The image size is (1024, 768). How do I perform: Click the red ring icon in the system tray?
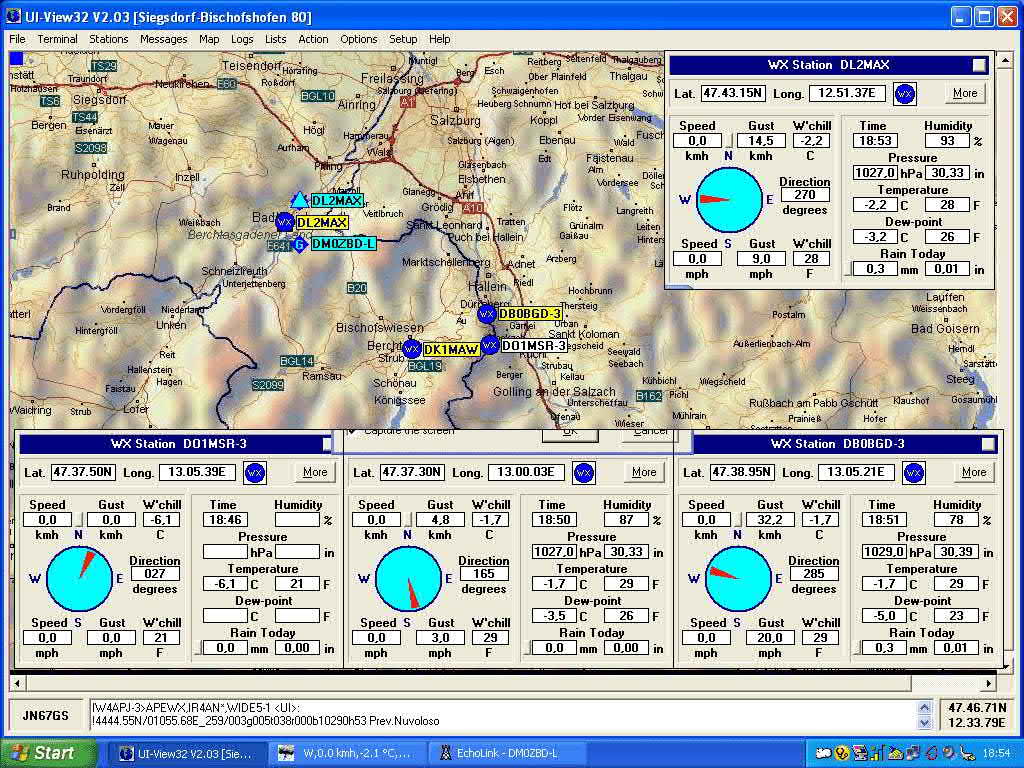tap(932, 754)
